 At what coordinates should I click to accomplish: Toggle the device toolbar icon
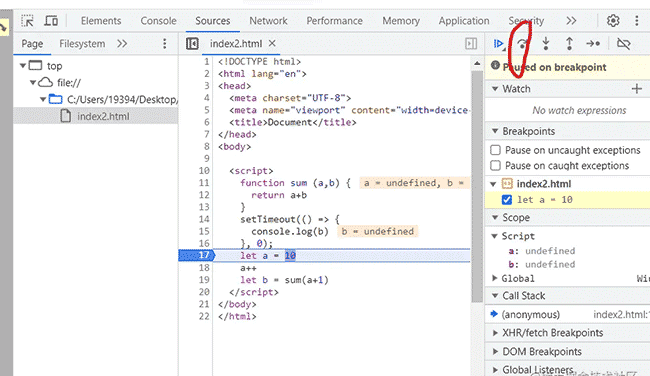point(51,21)
